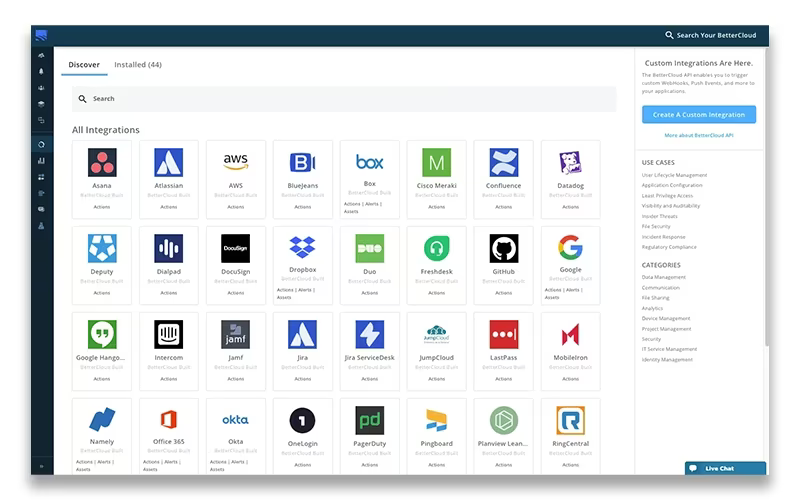Open the AWS integration
The width and height of the screenshot is (800, 500).
(x=236, y=180)
